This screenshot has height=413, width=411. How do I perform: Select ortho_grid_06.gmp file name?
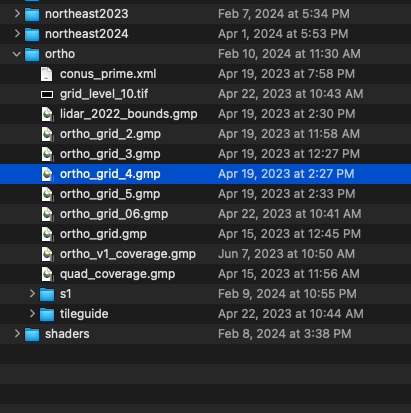[x=114, y=214]
